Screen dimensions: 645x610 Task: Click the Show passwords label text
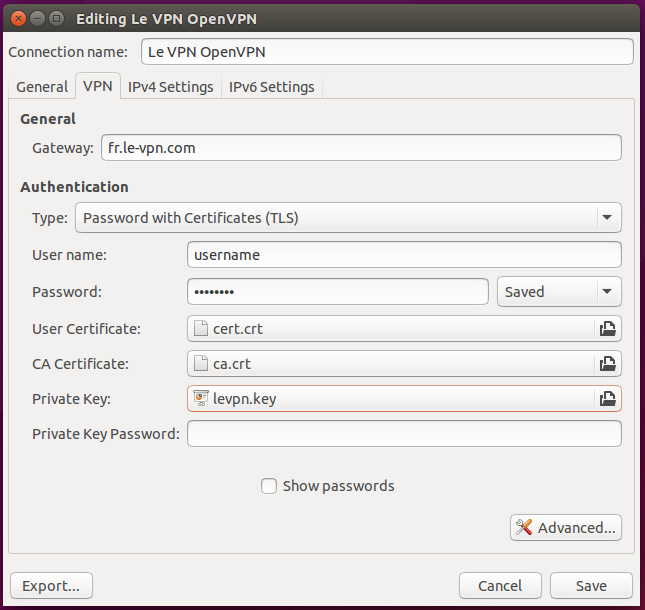pos(339,486)
